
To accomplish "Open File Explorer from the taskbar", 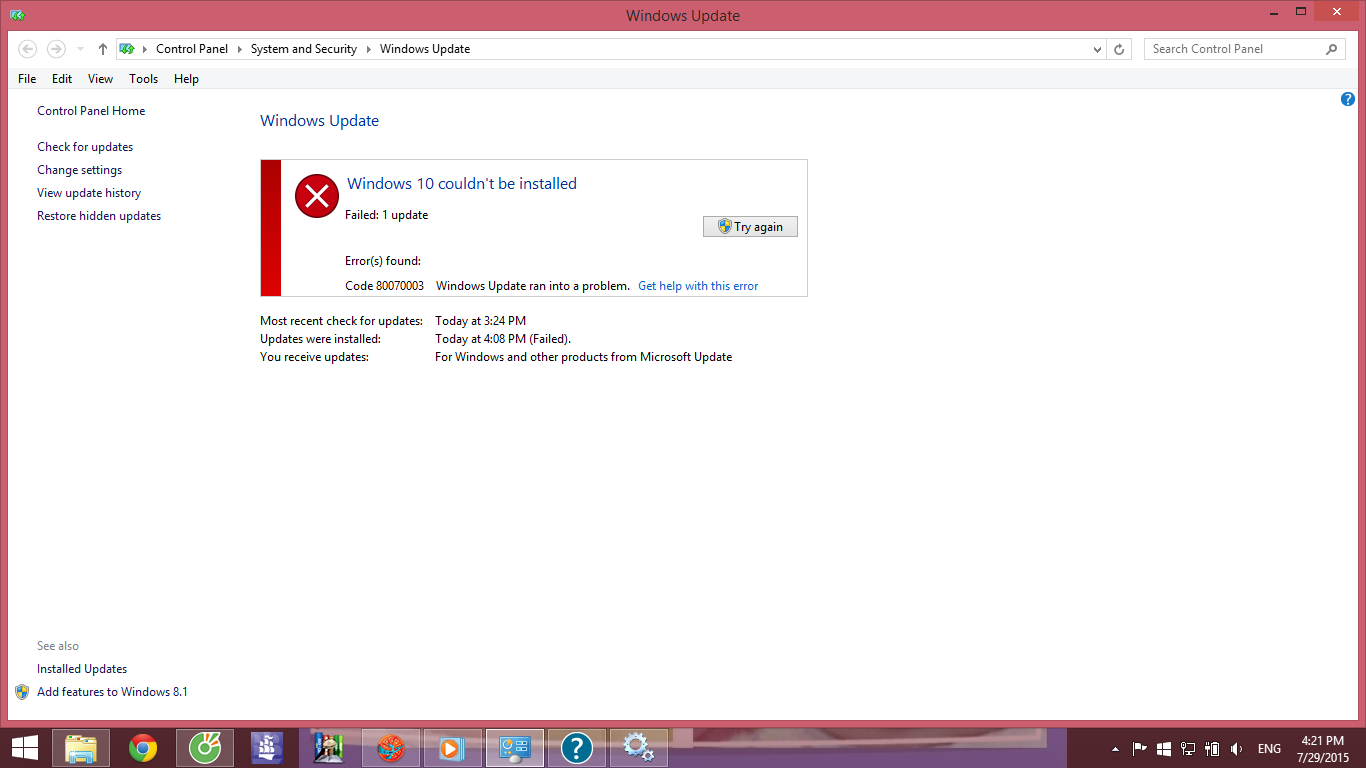I will click(81, 748).
